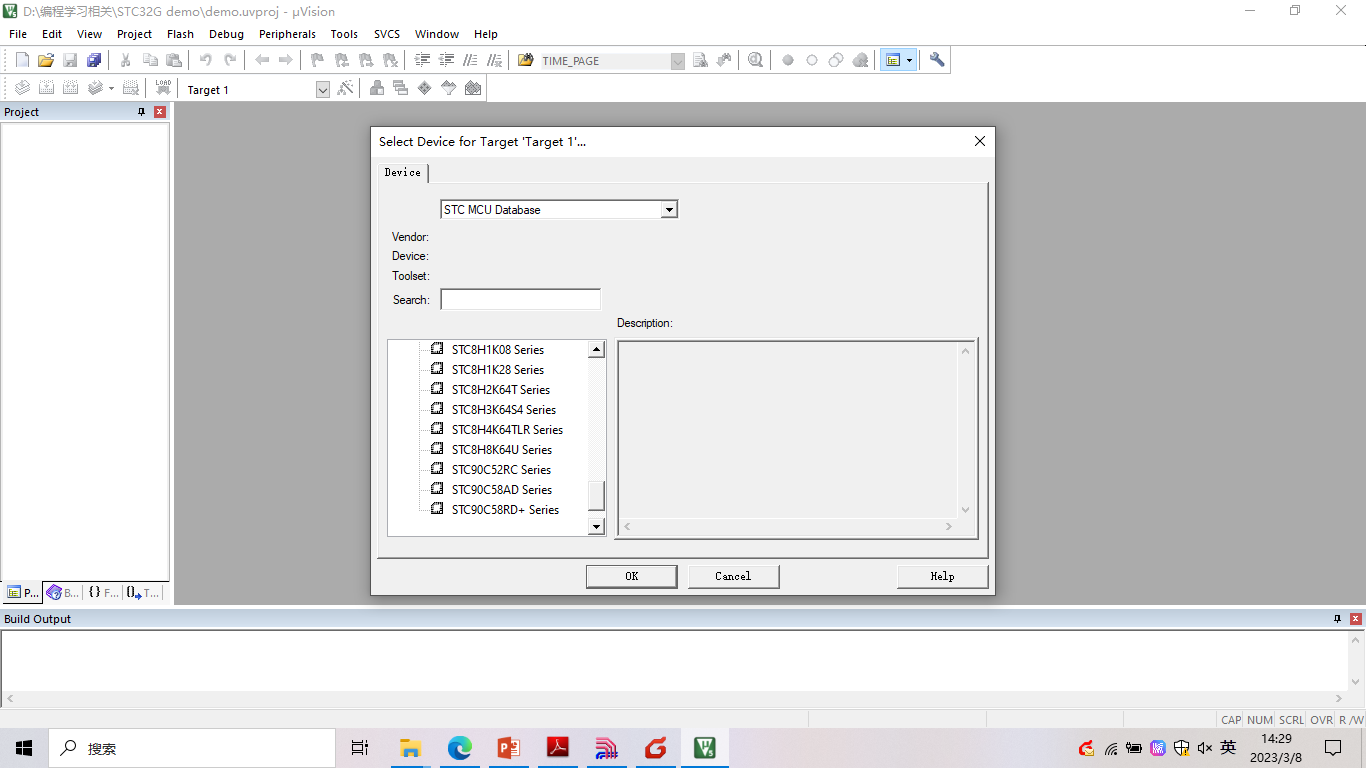
Task: Click the Rebuild all target files icon
Action: (70, 88)
